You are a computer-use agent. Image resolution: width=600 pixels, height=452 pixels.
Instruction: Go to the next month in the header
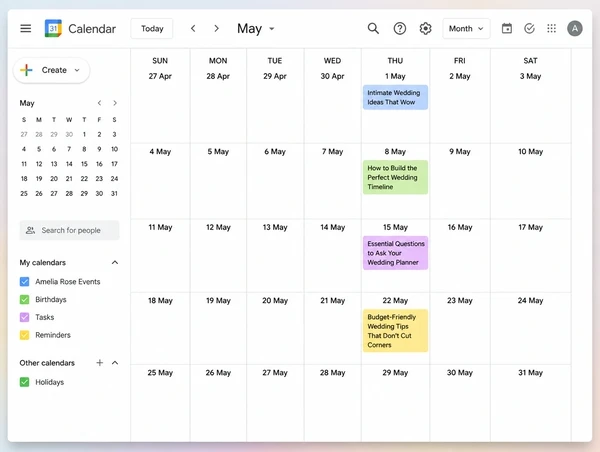coord(217,28)
